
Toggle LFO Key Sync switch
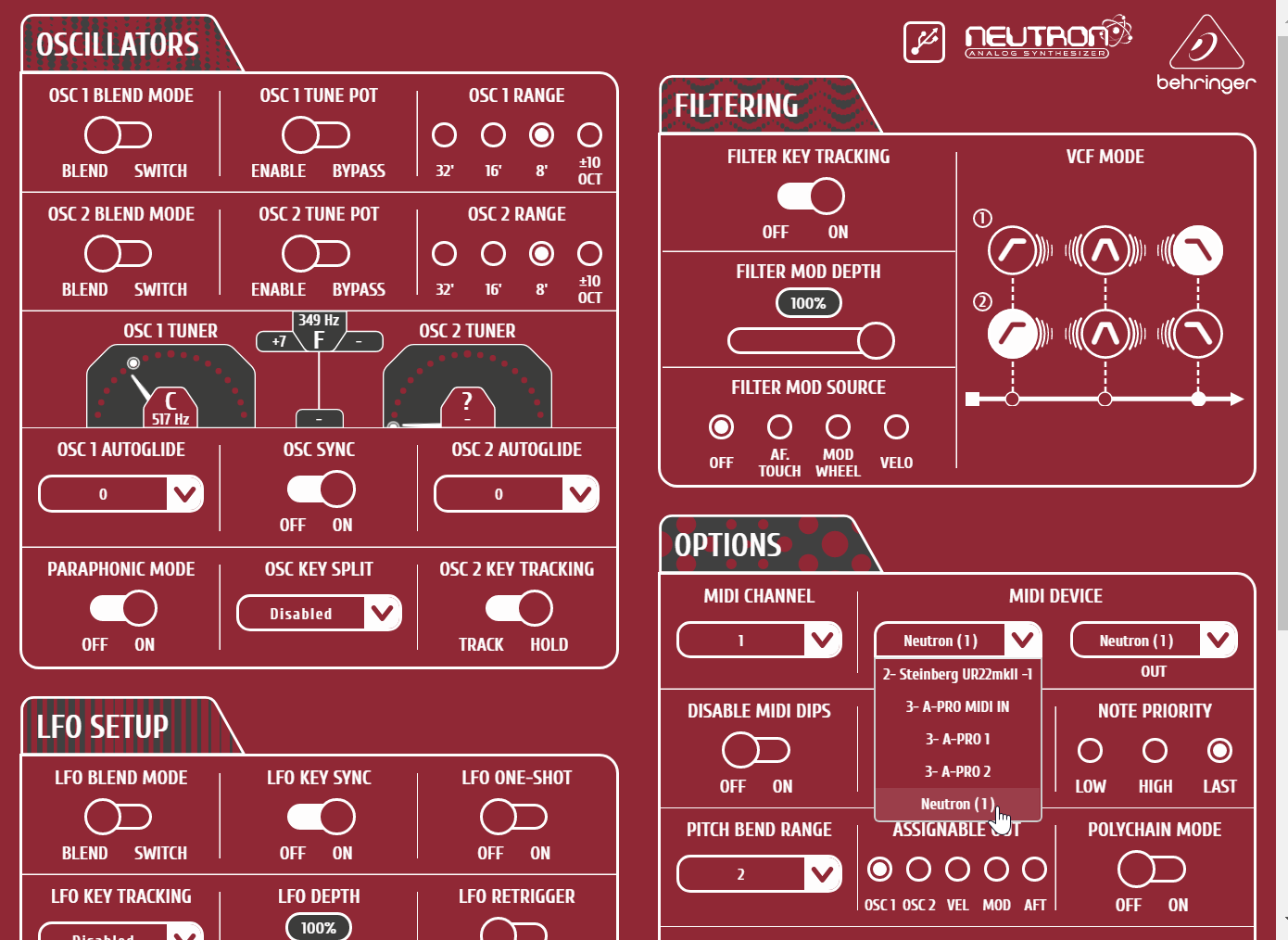coord(321,818)
